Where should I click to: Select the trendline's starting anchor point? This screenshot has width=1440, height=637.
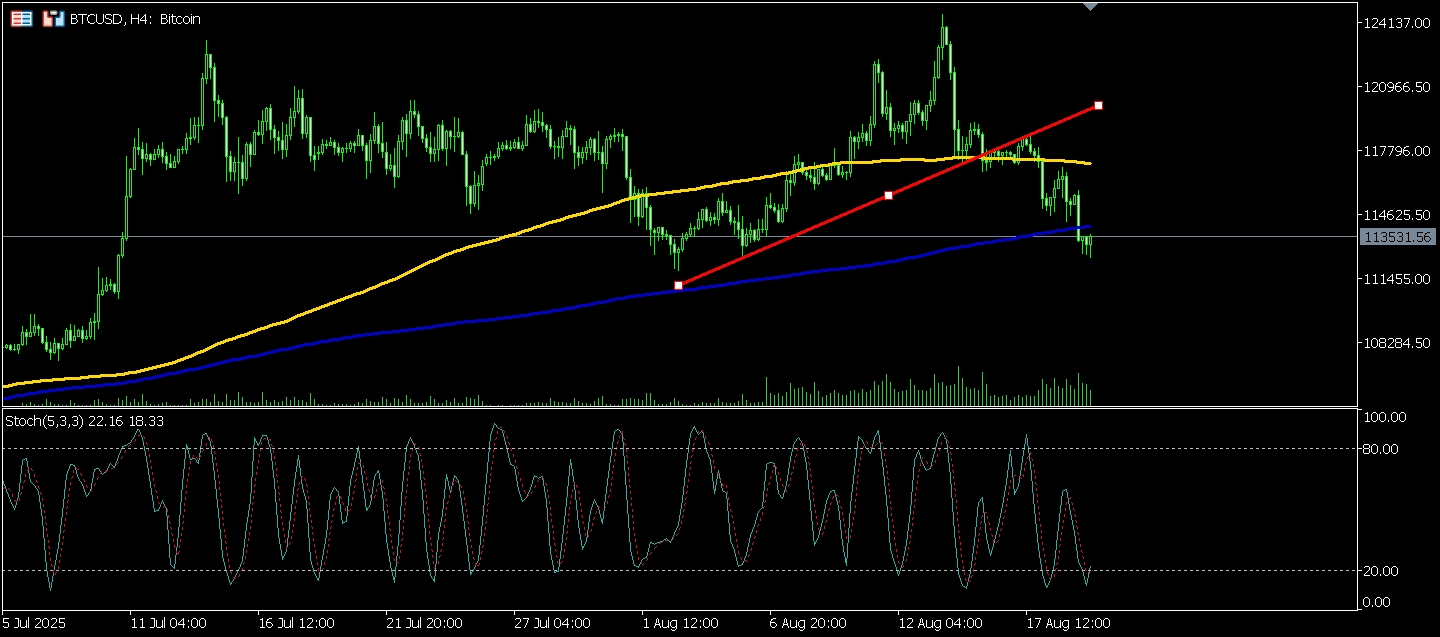679,286
